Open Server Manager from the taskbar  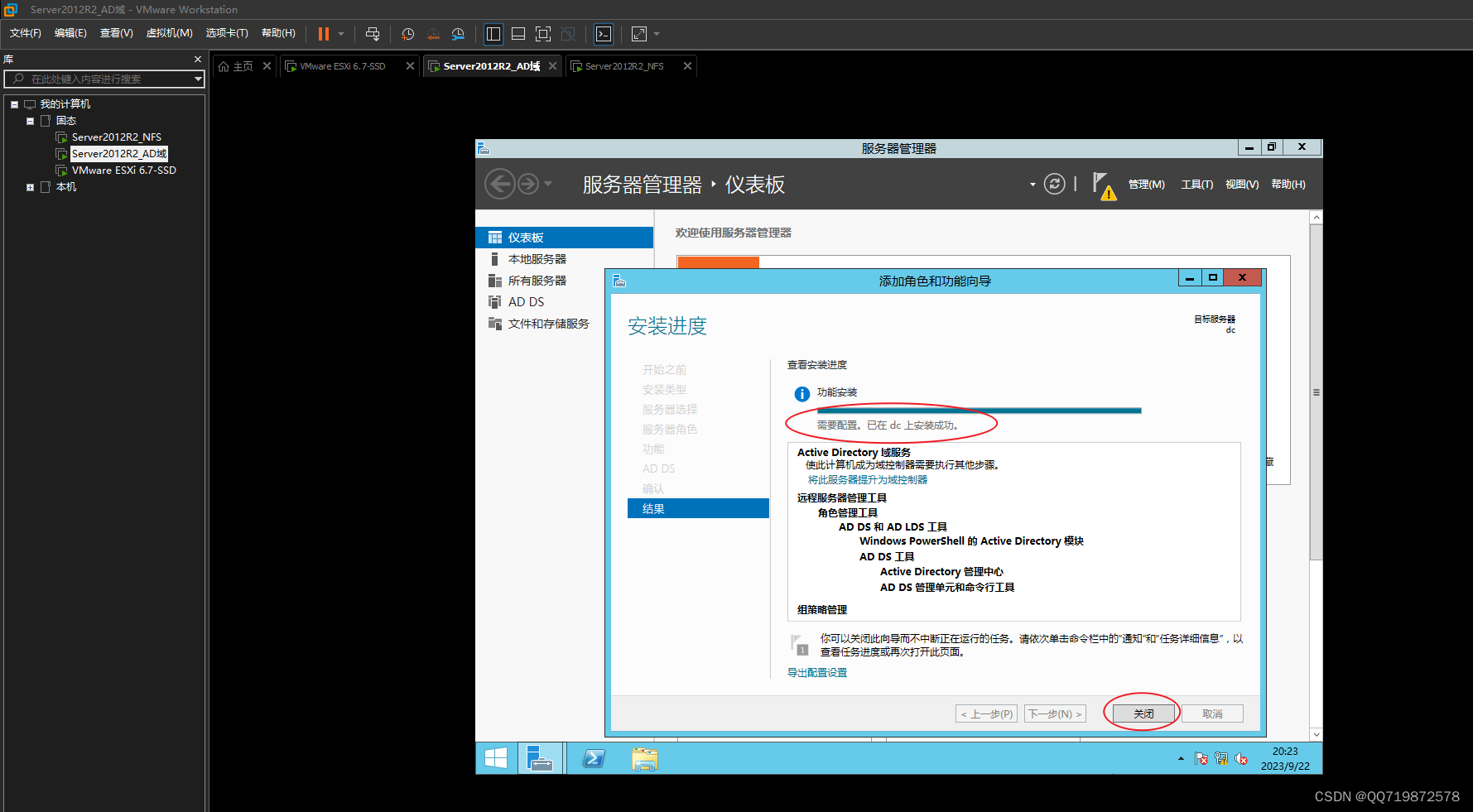[540, 758]
